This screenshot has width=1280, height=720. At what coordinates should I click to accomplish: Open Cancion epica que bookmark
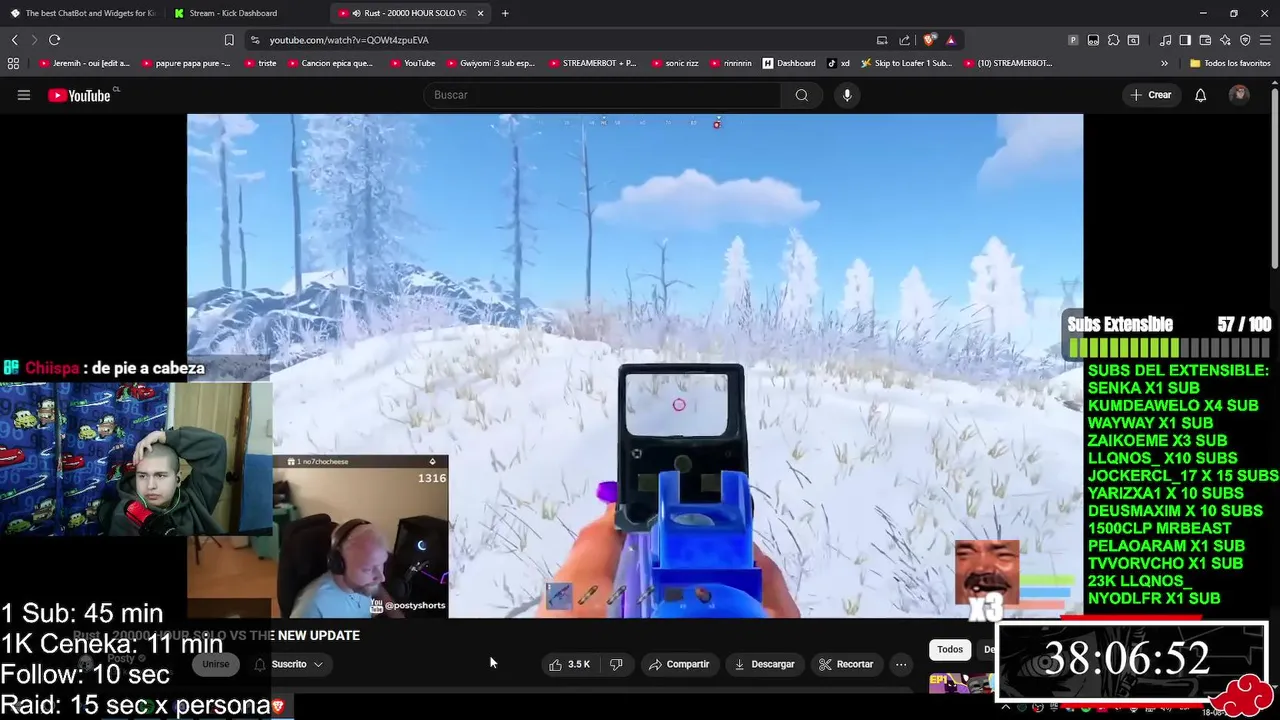click(330, 63)
